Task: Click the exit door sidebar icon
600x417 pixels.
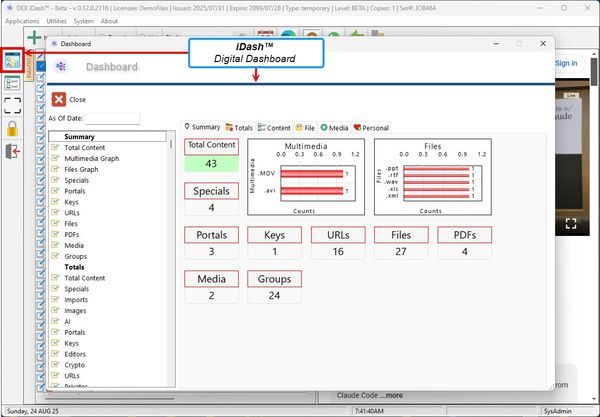Action: (12, 152)
